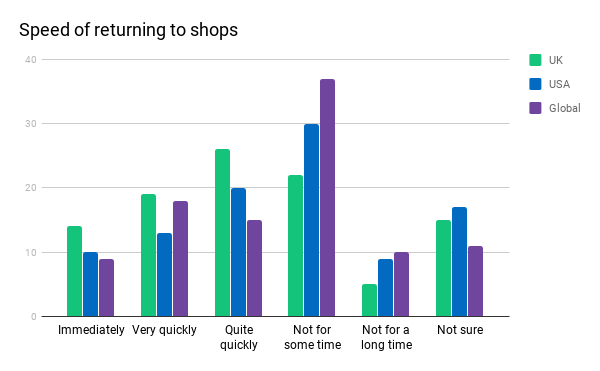Image resolution: width=600 pixels, height=371 pixels.
Task: Click the chart title Speed of returning to shops
Action: pyautogui.click(x=128, y=30)
